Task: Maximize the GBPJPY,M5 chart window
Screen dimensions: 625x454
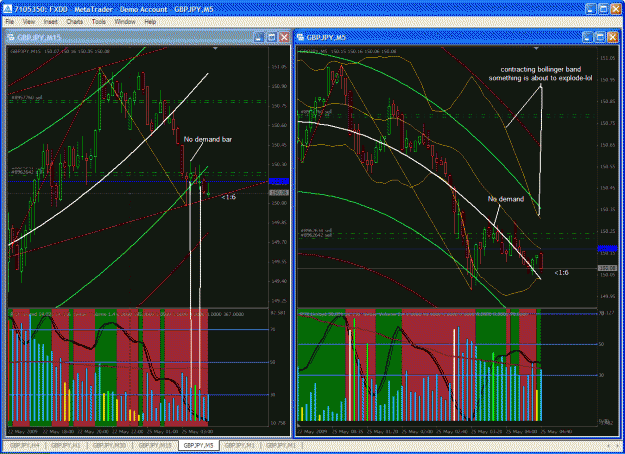Action: (x=600, y=37)
